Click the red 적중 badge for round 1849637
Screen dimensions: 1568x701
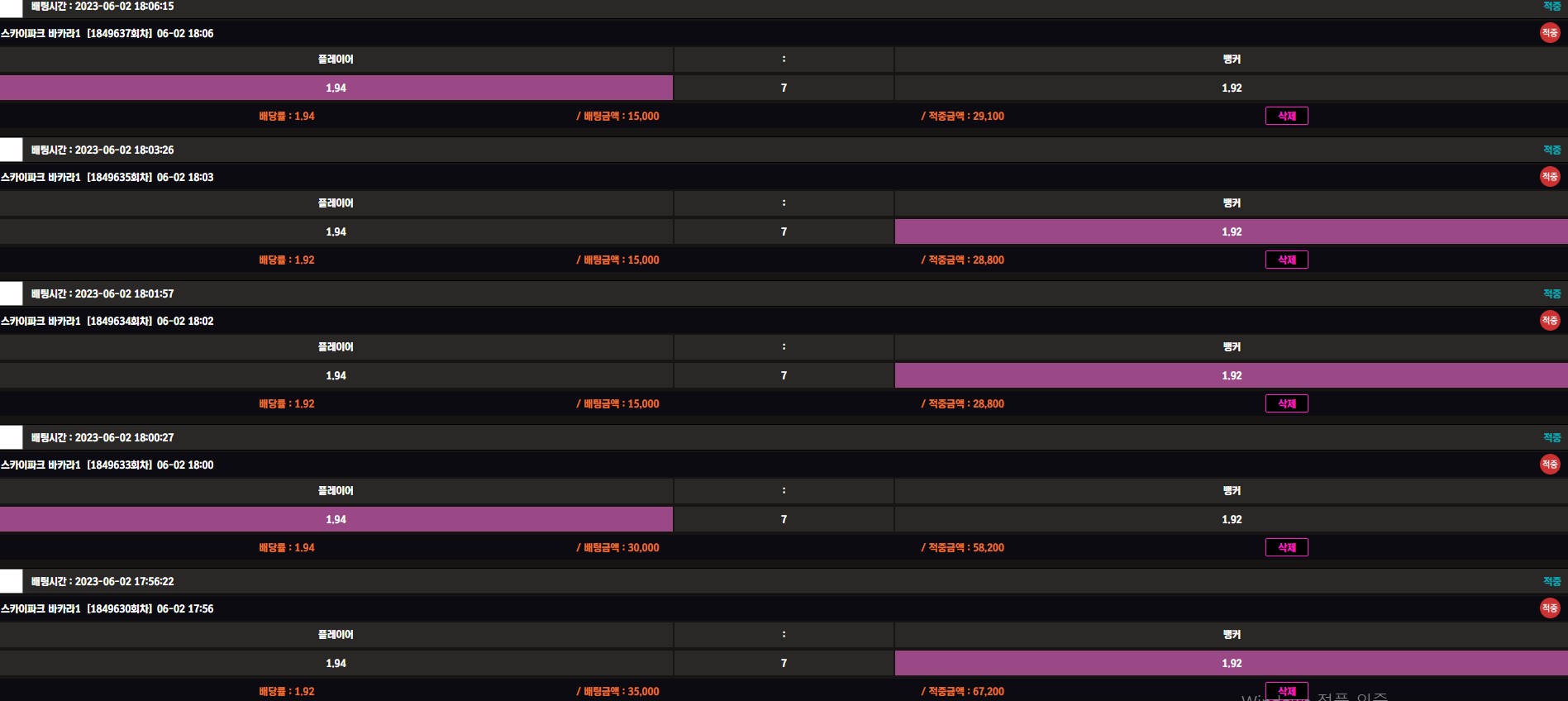tap(1549, 33)
